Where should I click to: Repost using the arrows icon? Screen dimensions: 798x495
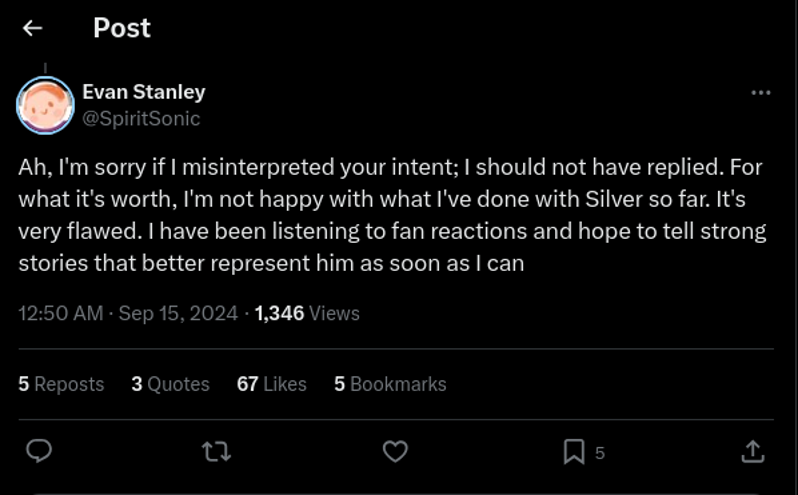coord(216,452)
